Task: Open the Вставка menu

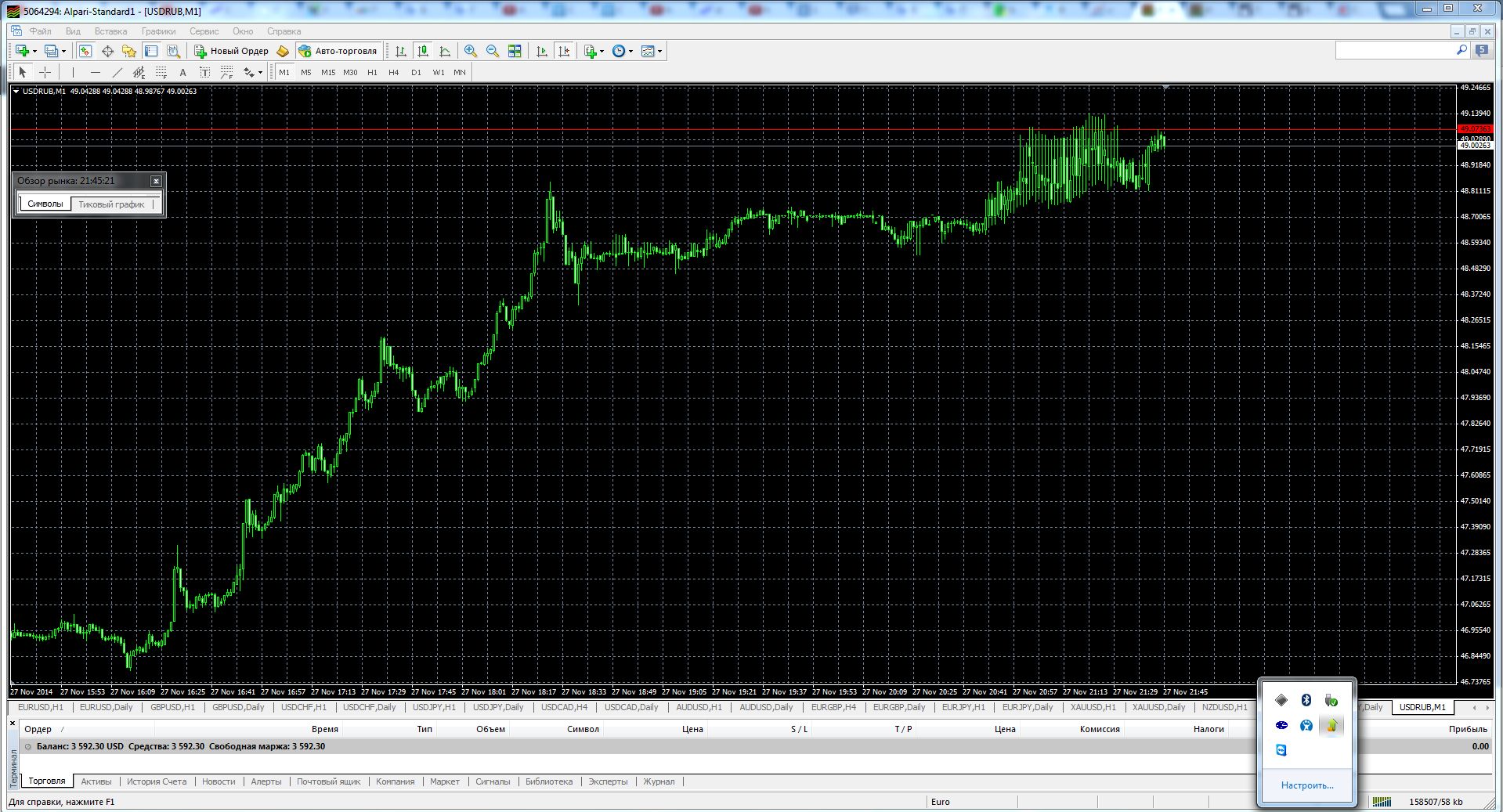Action: point(110,31)
